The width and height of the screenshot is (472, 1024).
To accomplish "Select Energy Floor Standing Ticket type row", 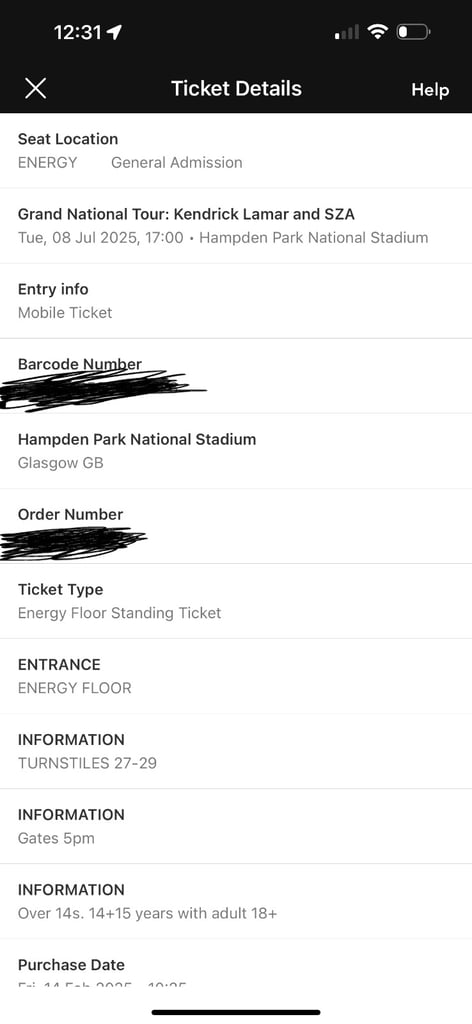I will click(236, 601).
